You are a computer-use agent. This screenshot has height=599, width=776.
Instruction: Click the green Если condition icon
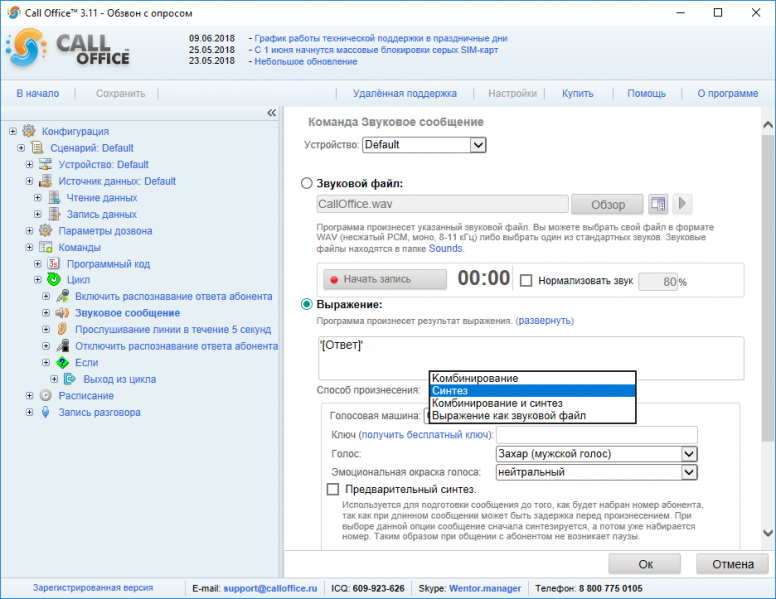click(x=62, y=362)
